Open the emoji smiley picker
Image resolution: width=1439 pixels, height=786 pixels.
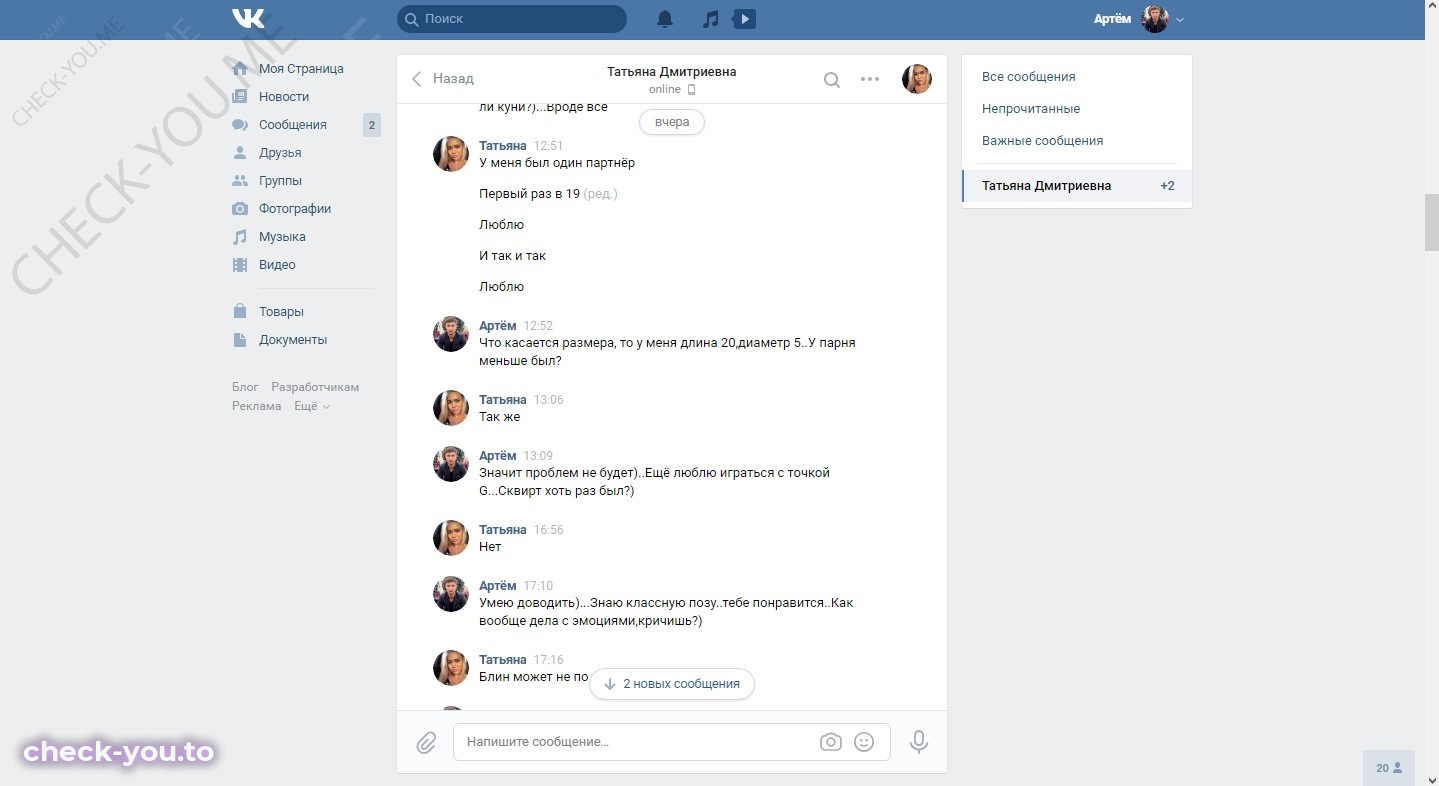864,742
